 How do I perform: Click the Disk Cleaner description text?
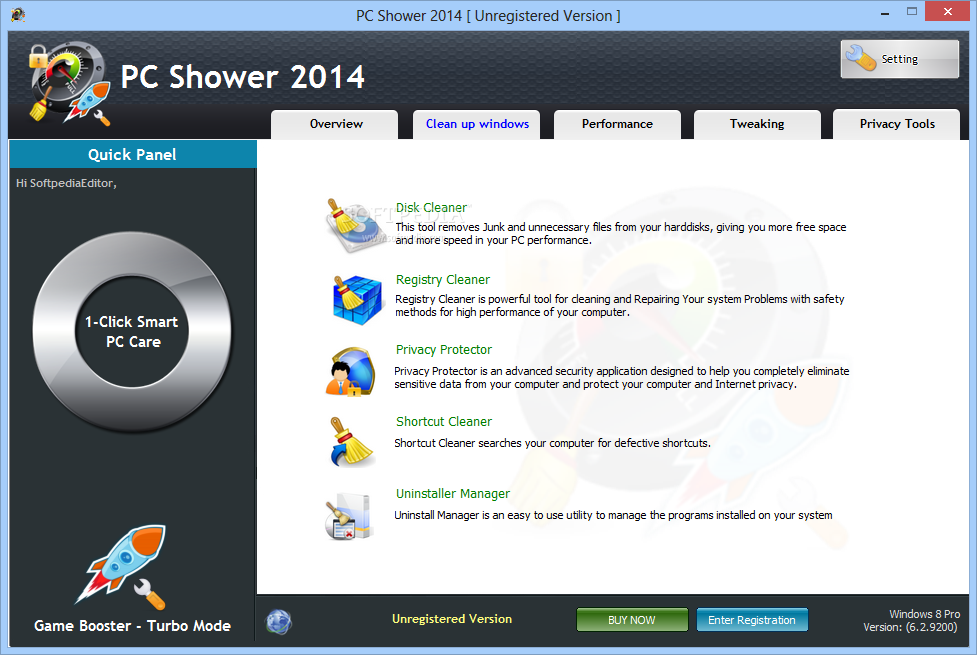[x=621, y=234]
